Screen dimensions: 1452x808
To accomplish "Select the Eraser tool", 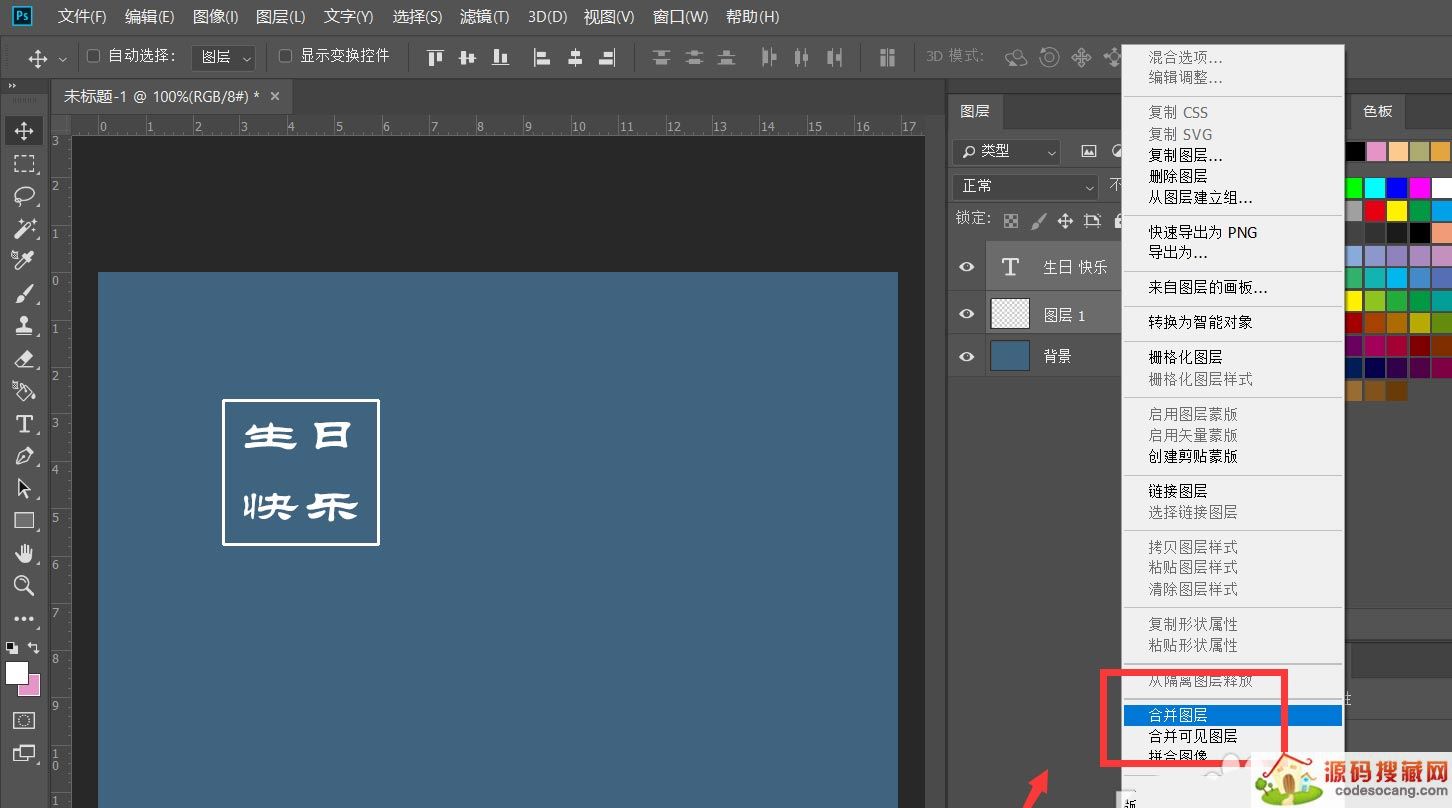I will coord(24,358).
